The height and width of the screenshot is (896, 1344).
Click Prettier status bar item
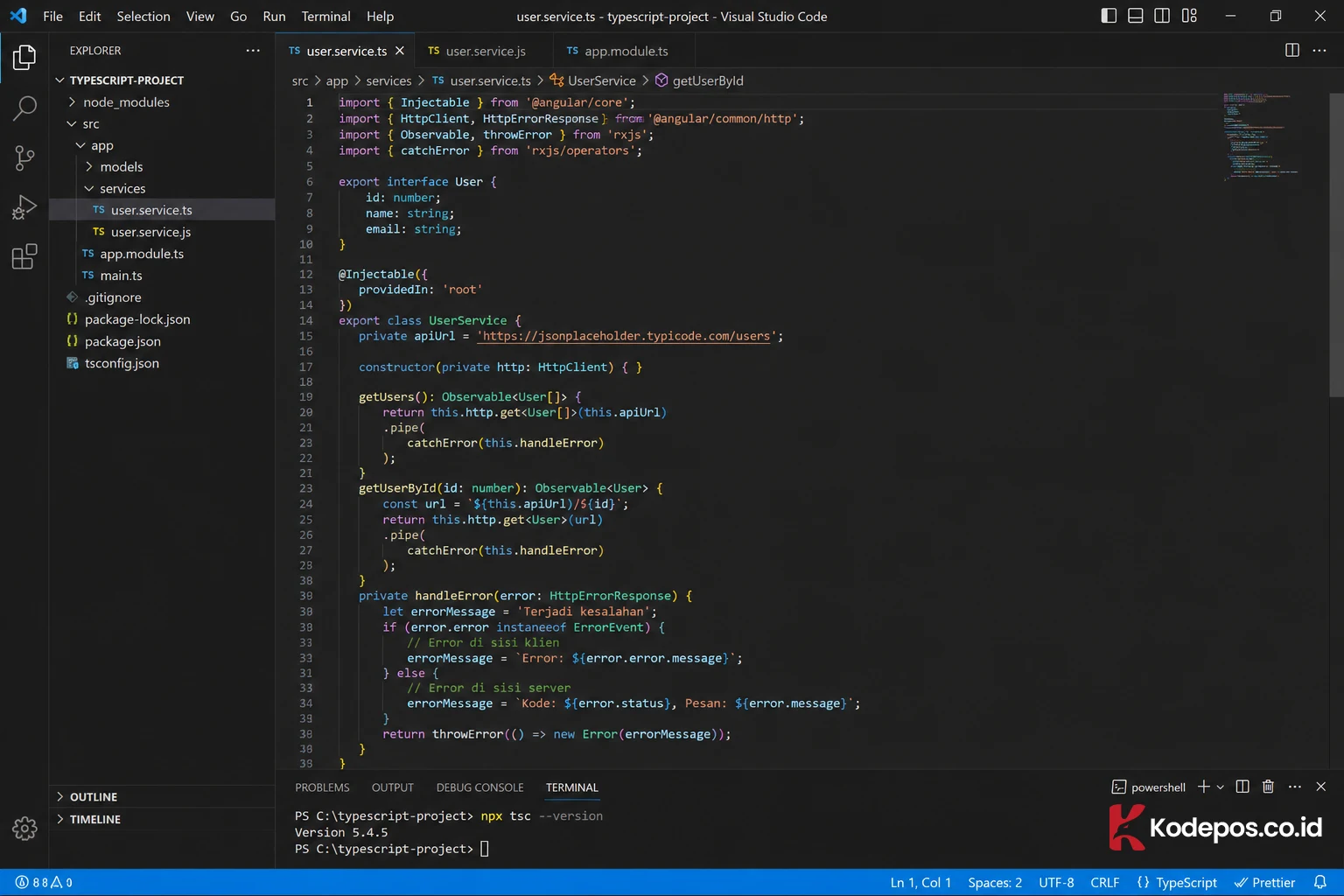tap(1264, 882)
